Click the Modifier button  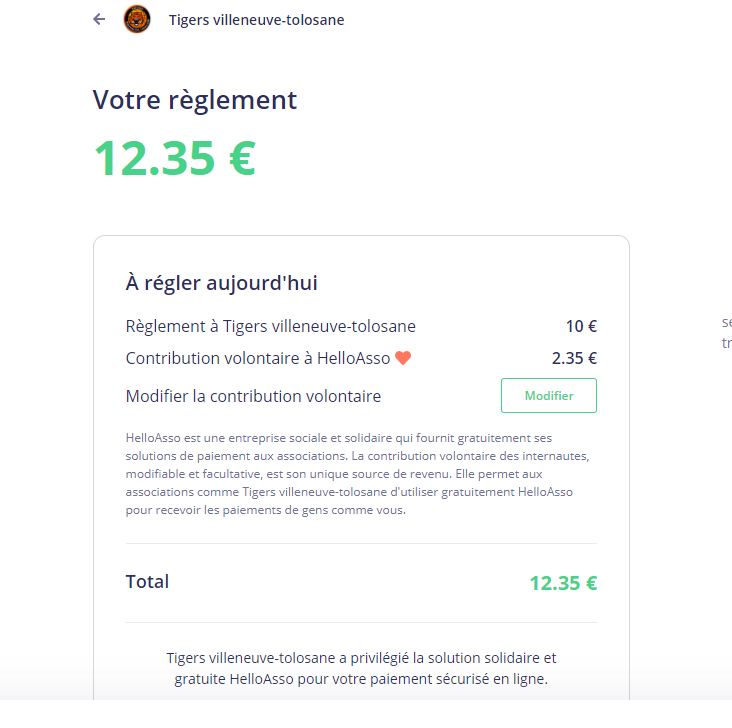(549, 396)
